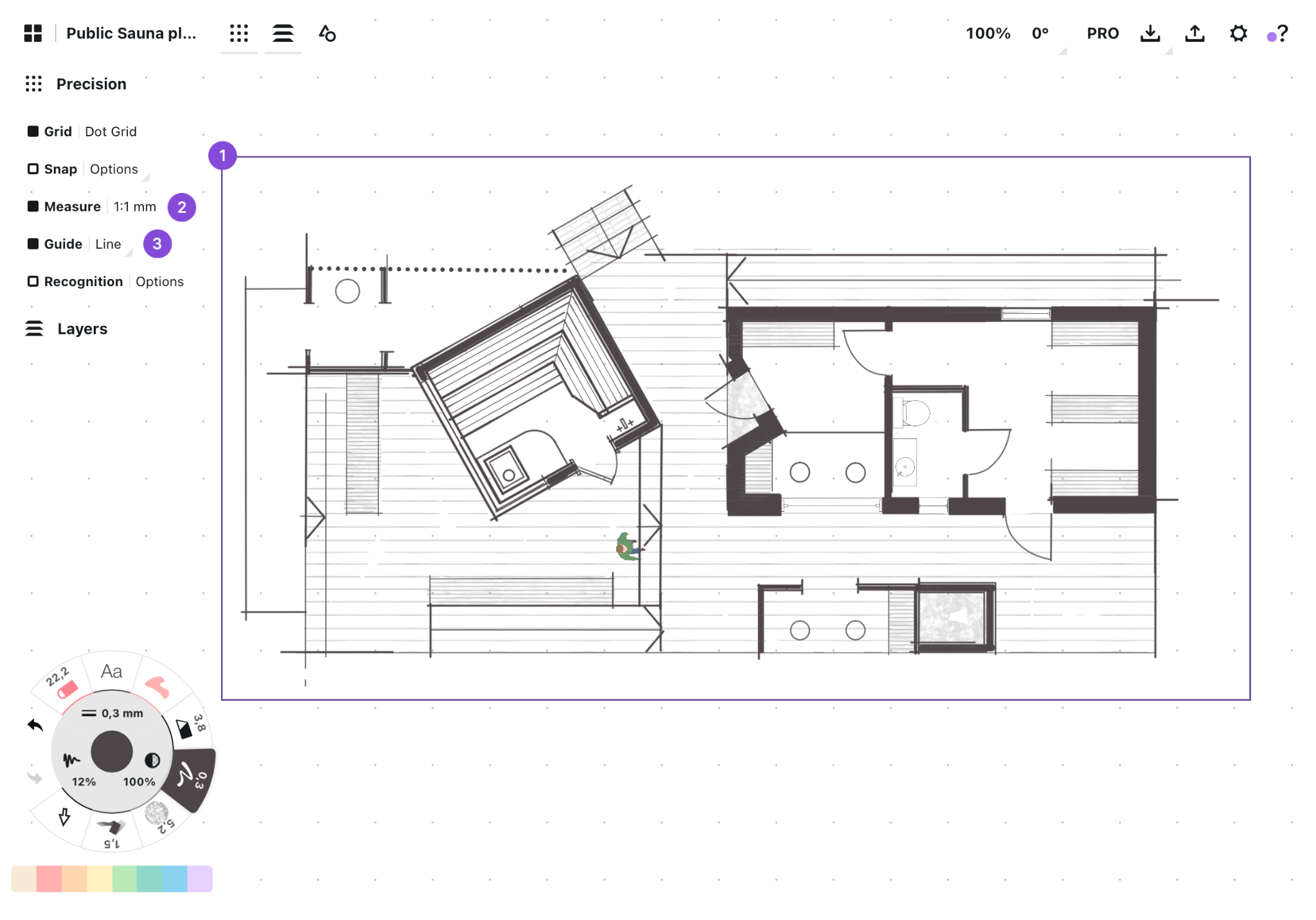This screenshot has width=1316, height=920.
Task: Toggle the Measure checkbox
Action: pos(33,206)
